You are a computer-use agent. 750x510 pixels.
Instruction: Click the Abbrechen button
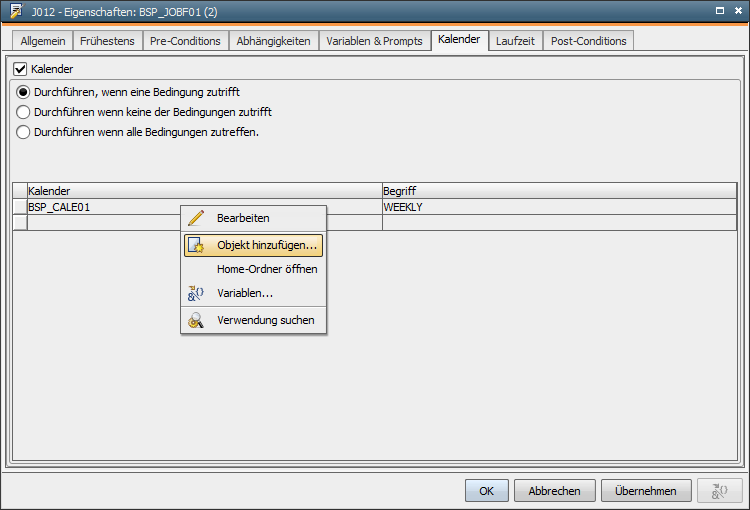(x=554, y=491)
